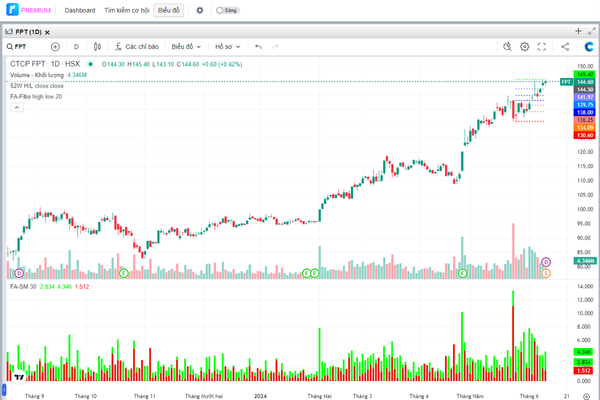Open chart settings gear icon
The height and width of the screenshot is (400, 600).
pyautogui.click(x=524, y=47)
